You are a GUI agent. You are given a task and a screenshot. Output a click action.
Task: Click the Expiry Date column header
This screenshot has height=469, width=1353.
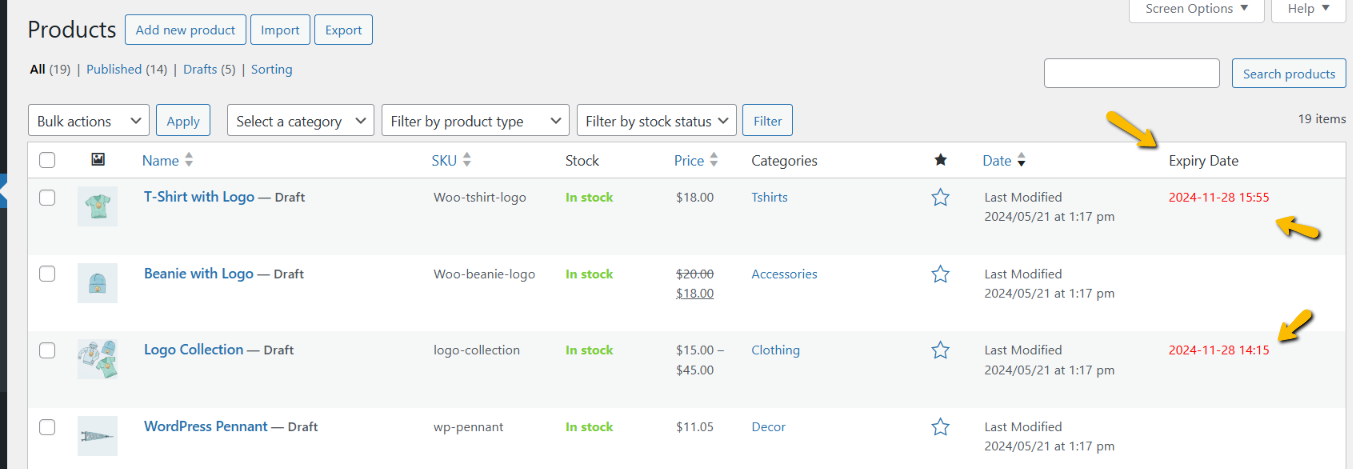pos(1203,160)
